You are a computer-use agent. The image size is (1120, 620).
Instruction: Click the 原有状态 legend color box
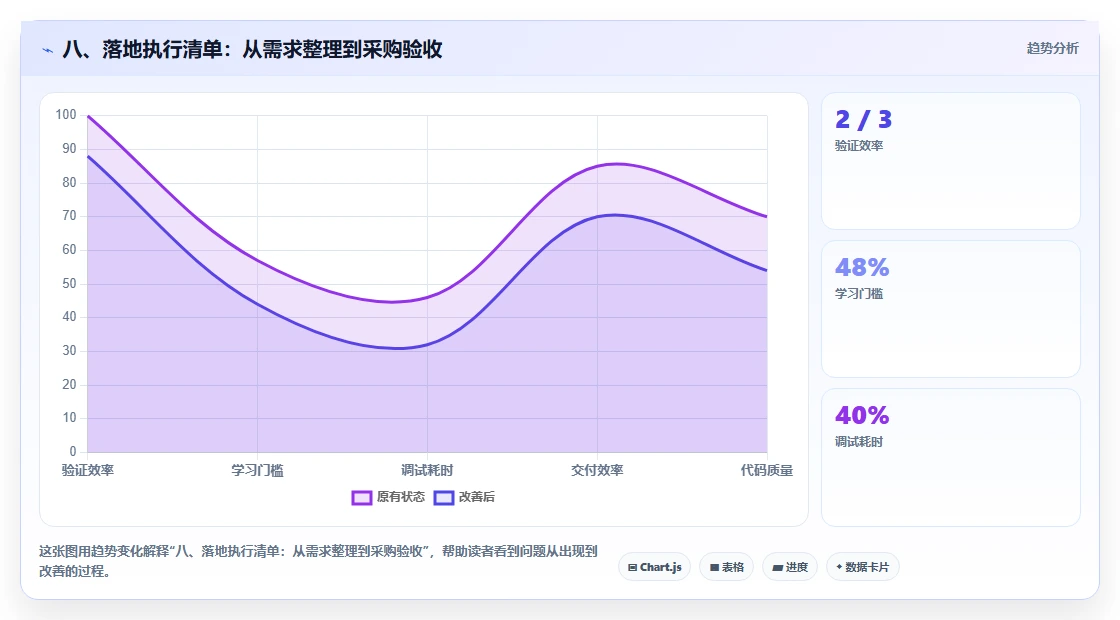coord(361,498)
